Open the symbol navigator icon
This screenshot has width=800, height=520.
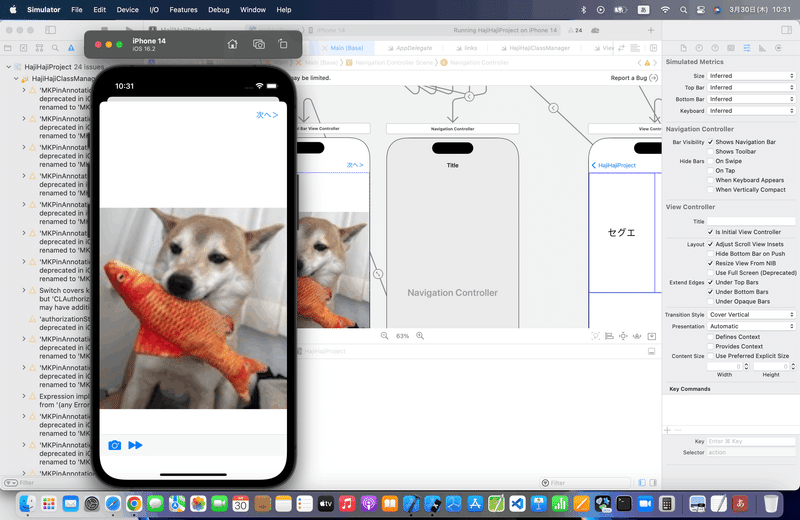39,48
